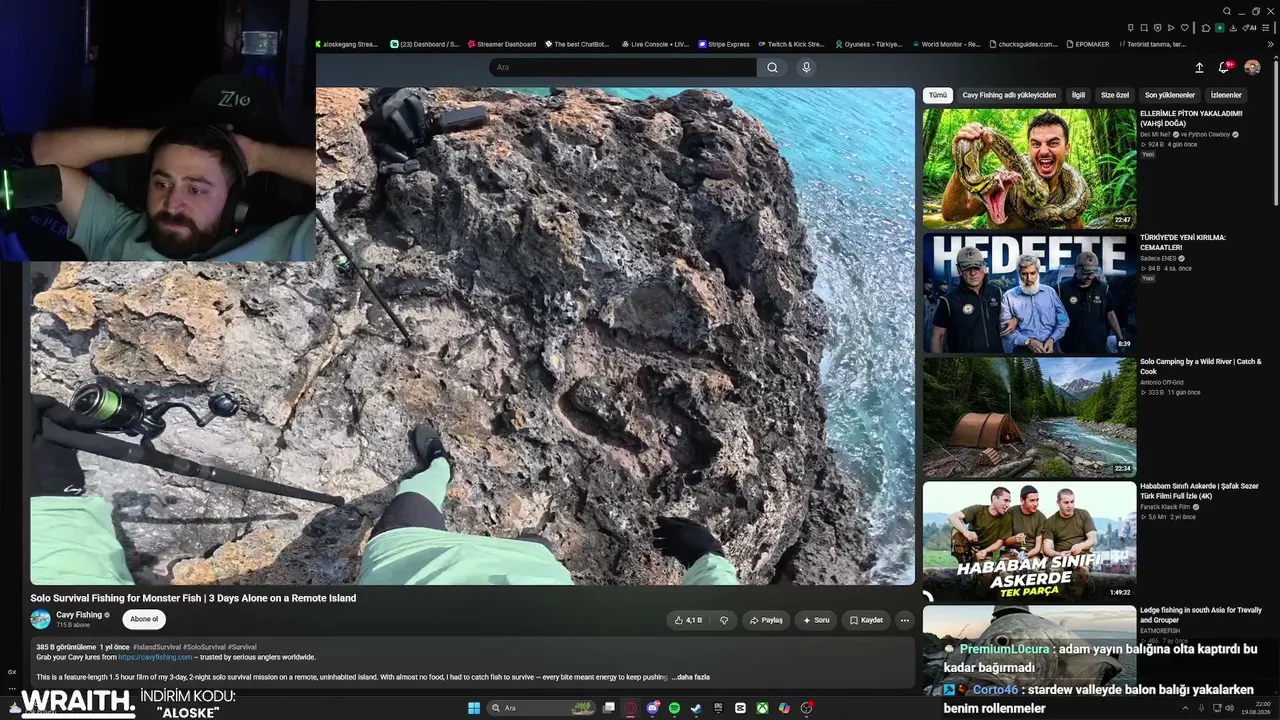Screen dimensions: 1280x720
Task: Open Discord from the taskbar
Action: pyautogui.click(x=653, y=708)
